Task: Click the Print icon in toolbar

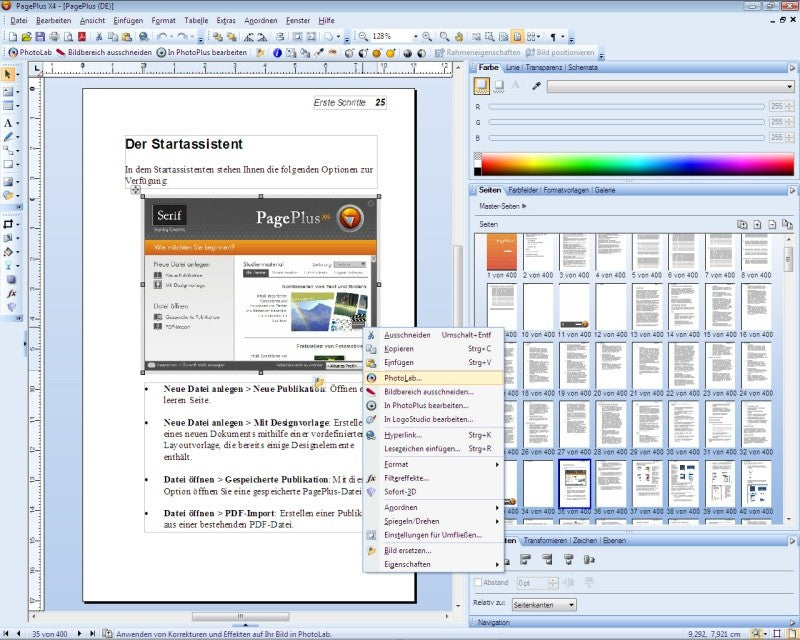Action: pyautogui.click(x=54, y=37)
